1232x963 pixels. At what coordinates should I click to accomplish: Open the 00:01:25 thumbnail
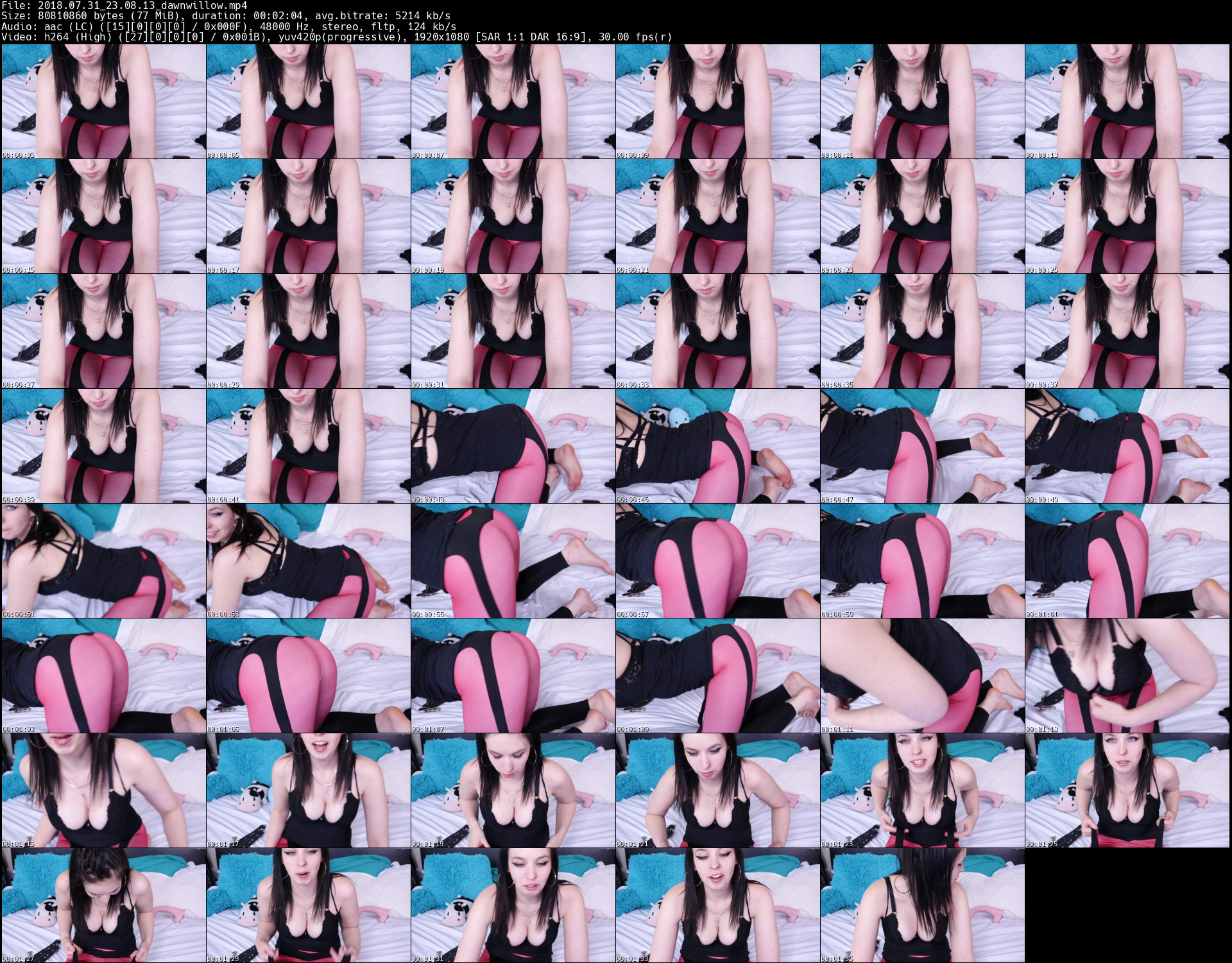click(x=1127, y=790)
